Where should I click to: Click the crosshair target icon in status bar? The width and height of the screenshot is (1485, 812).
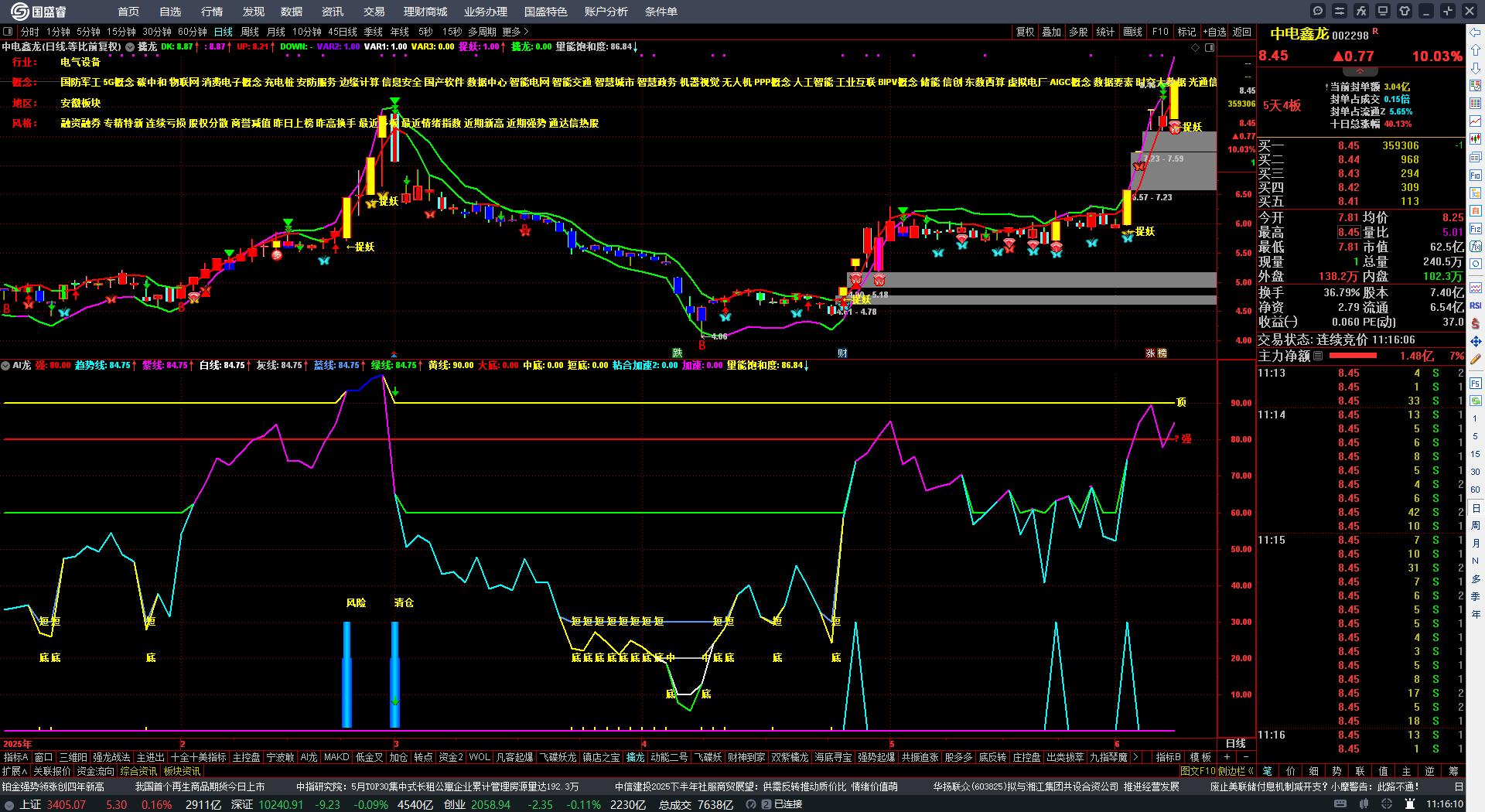[1388, 804]
